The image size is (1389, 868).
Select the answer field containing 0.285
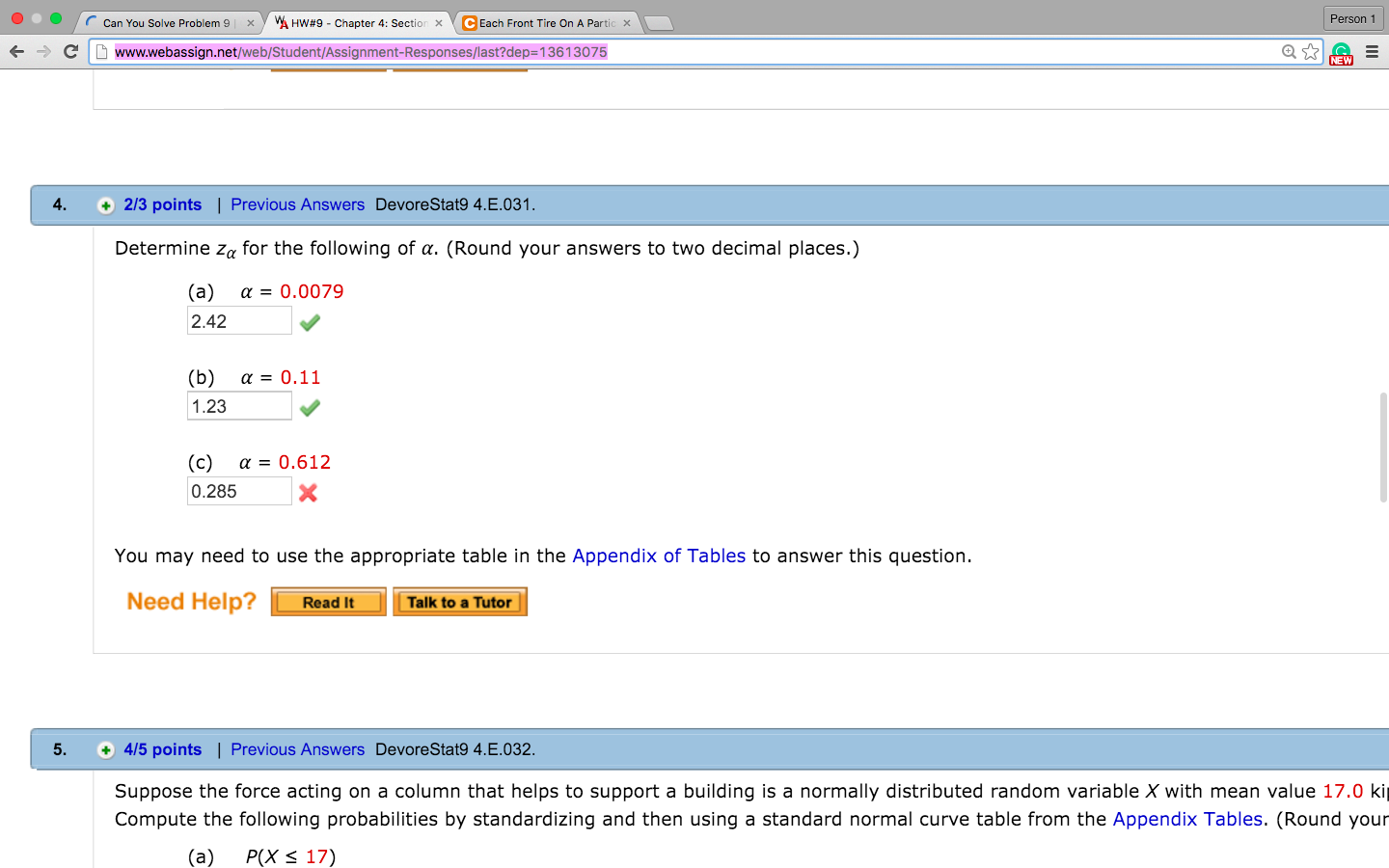coord(238,491)
